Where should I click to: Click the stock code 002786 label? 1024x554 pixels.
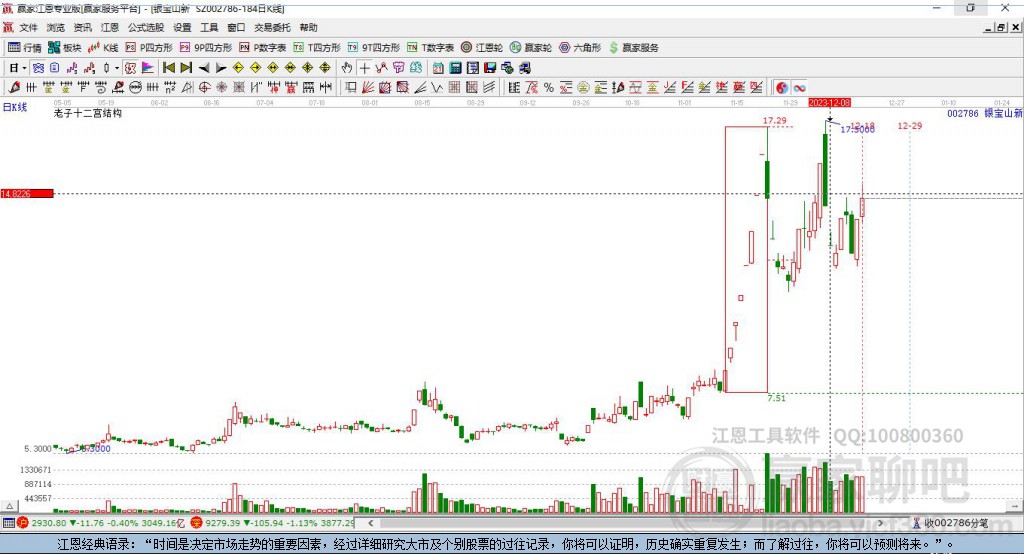pos(963,113)
